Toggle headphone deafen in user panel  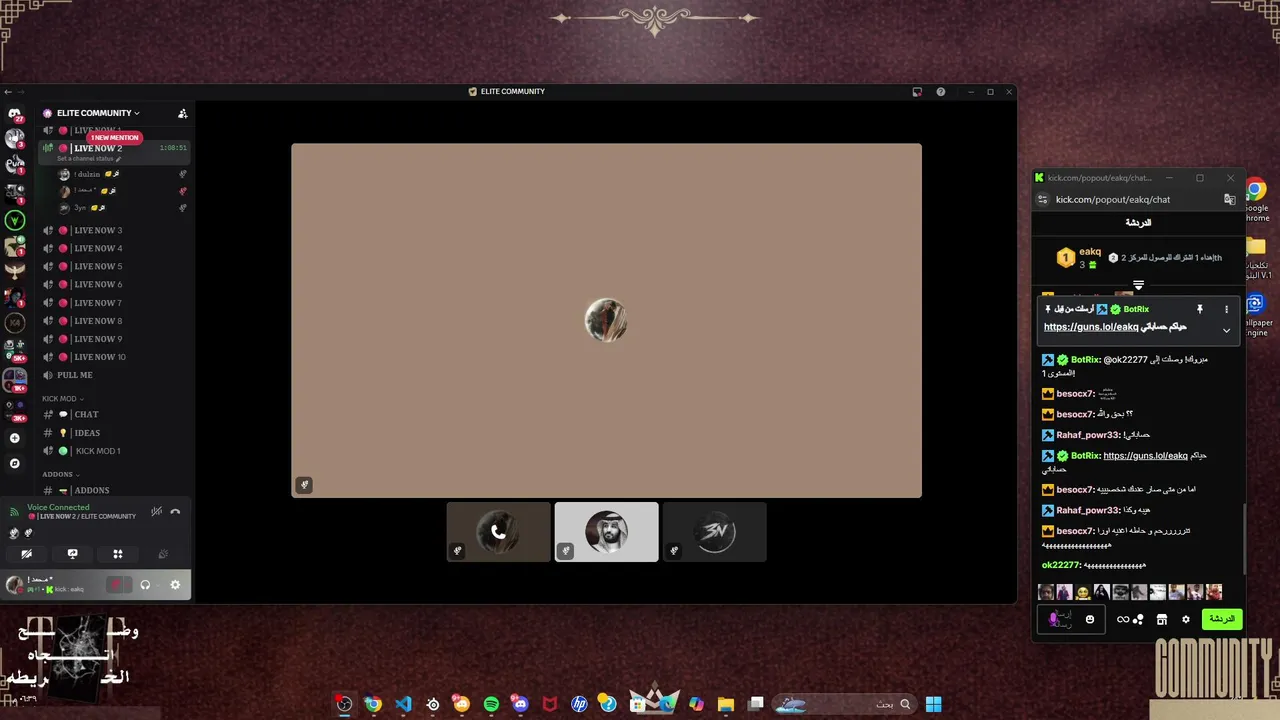coord(145,585)
